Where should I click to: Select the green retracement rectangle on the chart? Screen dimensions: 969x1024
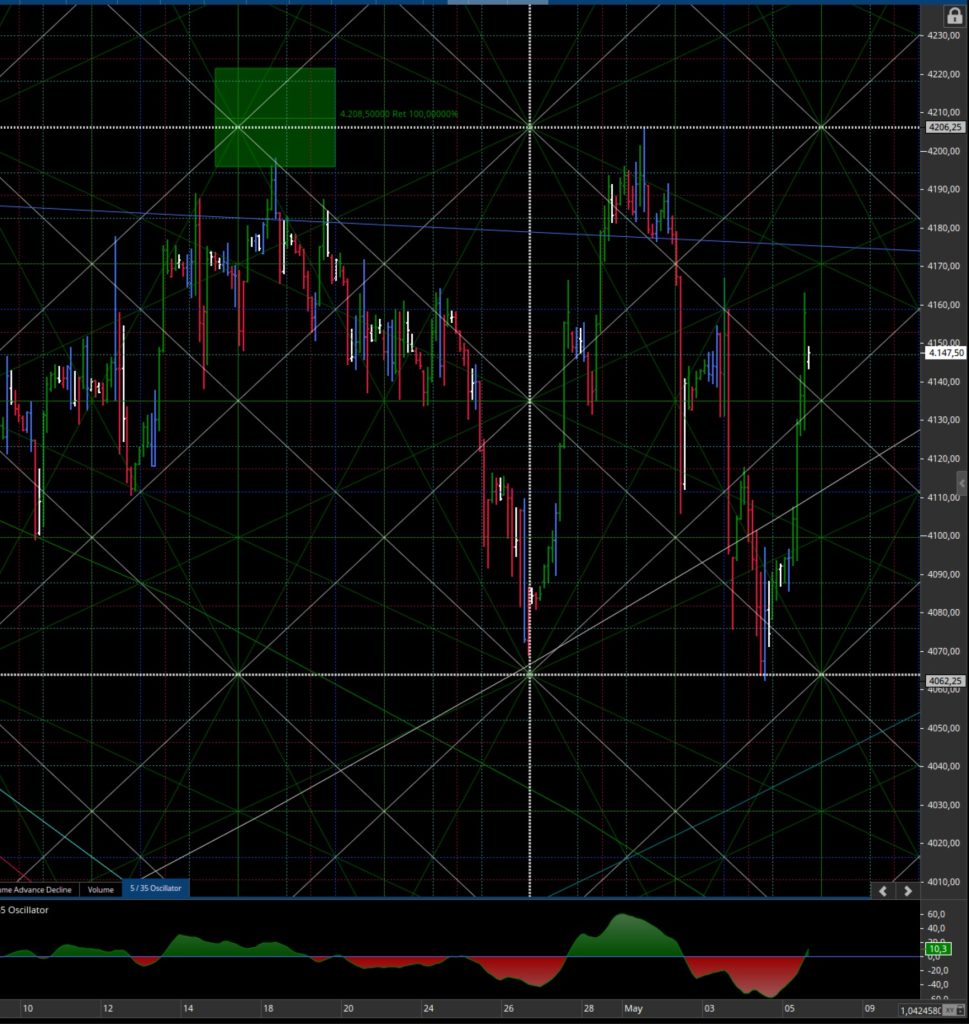point(275,118)
